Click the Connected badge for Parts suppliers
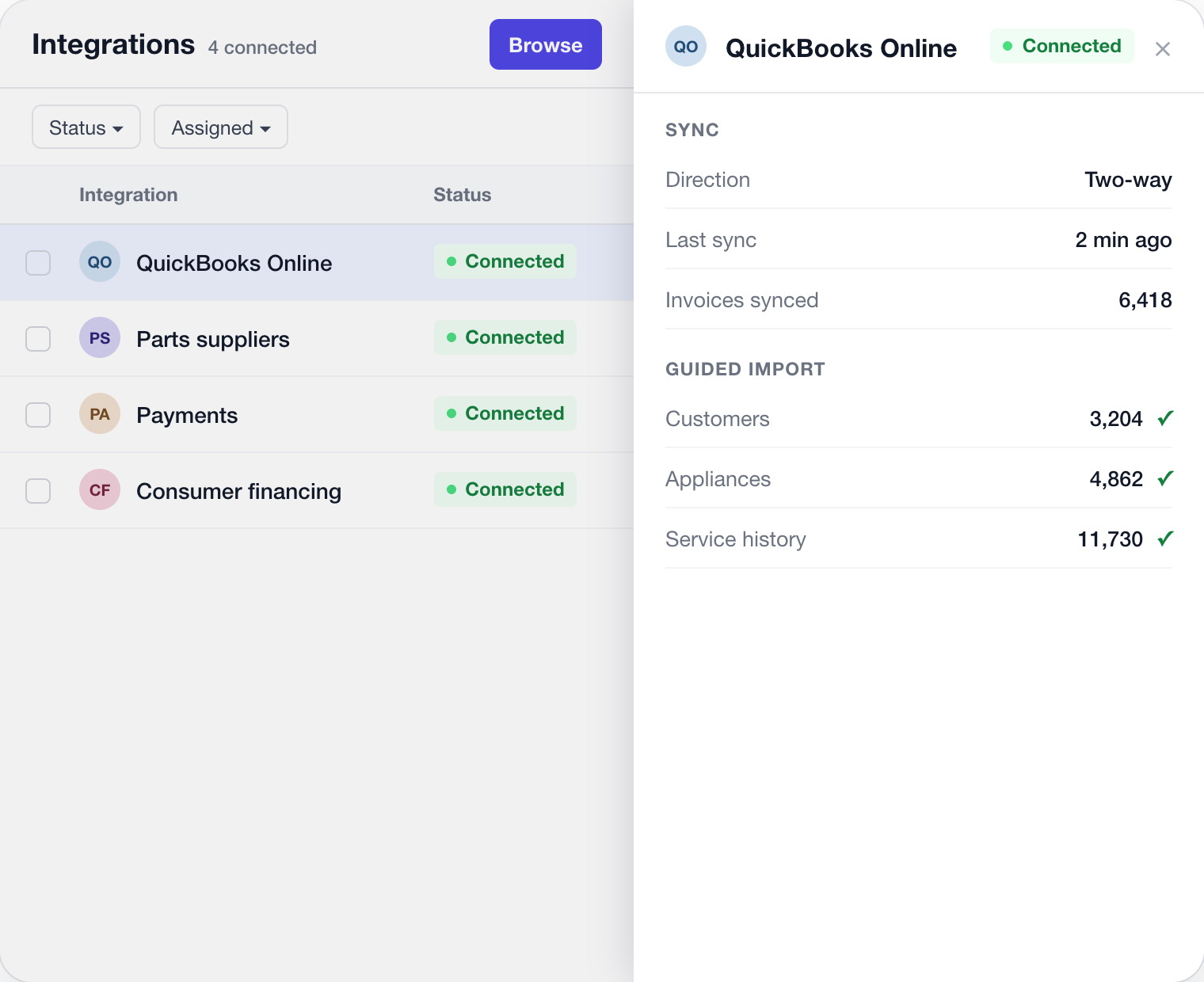Screen dimensions: 1204x982 point(505,337)
